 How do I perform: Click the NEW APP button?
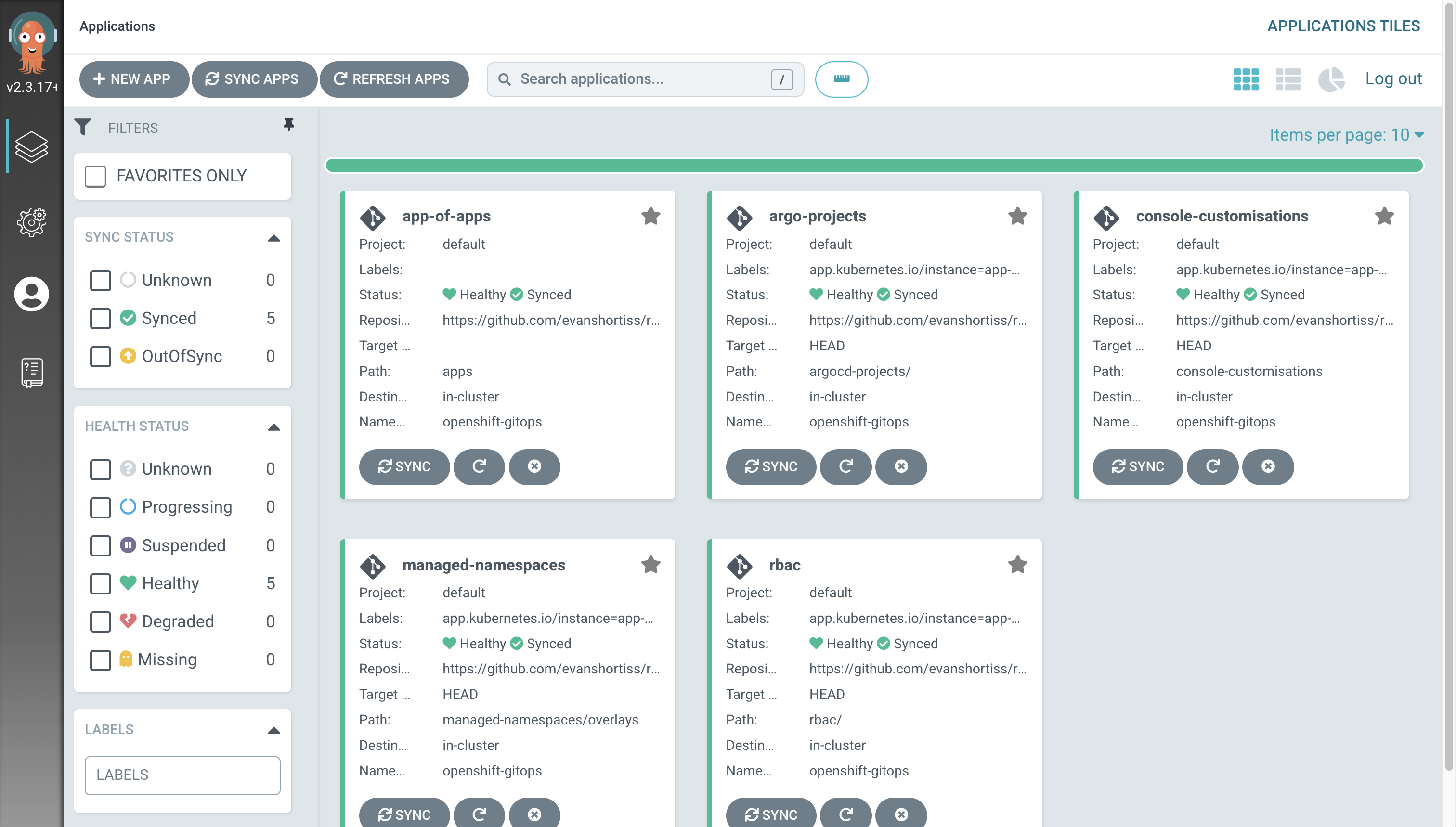tap(131, 78)
